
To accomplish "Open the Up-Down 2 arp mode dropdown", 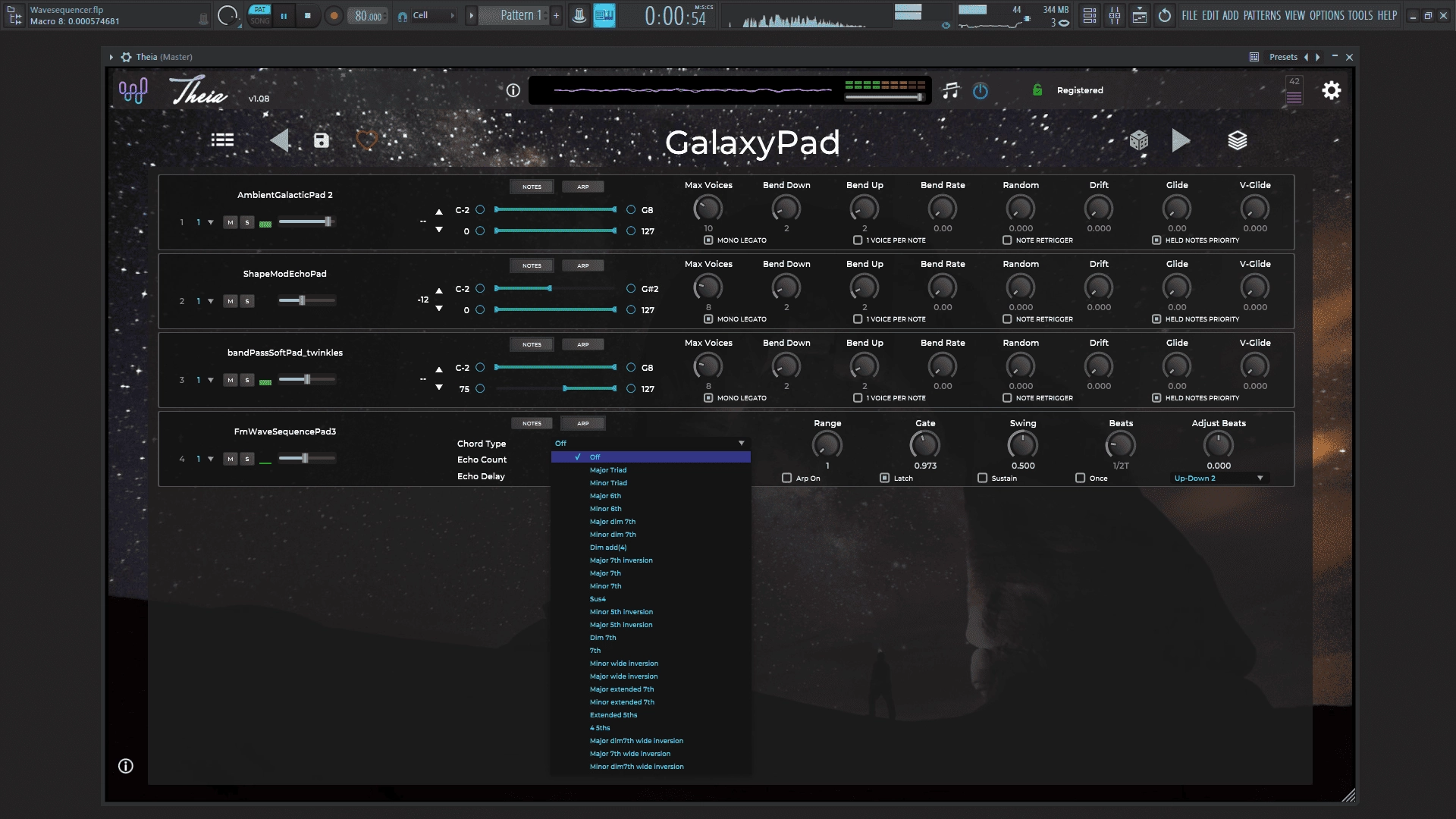I will (x=1219, y=479).
